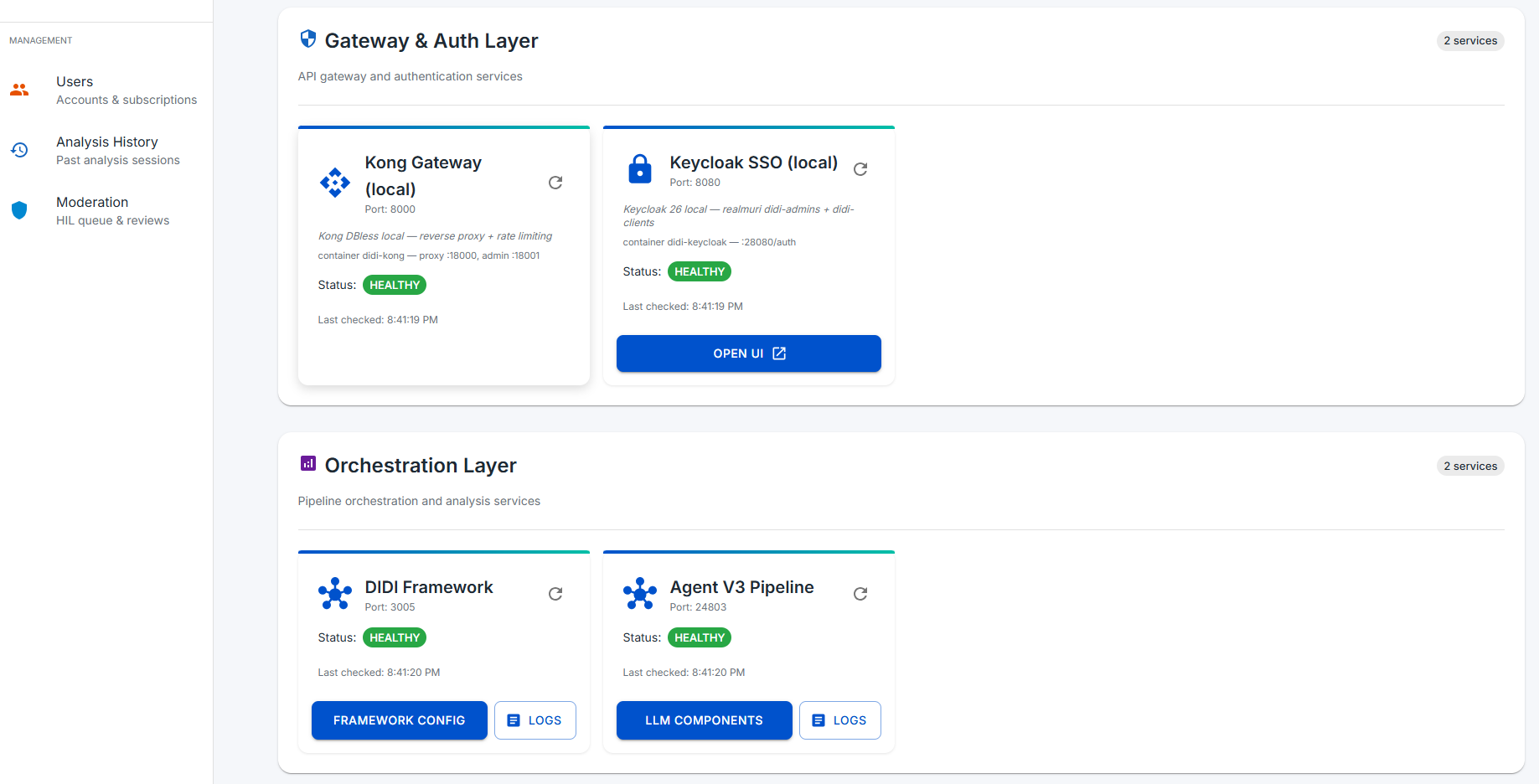Click the 'Gateway & Auth Layer' heading
This screenshot has width=1539, height=784.
coord(431,41)
